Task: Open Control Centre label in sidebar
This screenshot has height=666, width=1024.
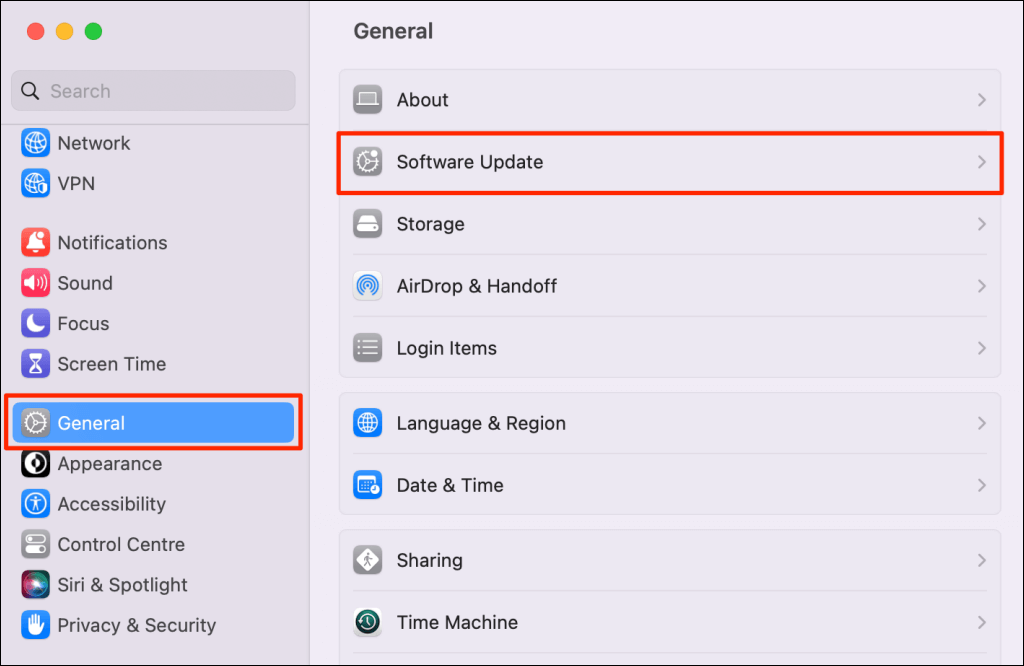Action: [x=121, y=545]
